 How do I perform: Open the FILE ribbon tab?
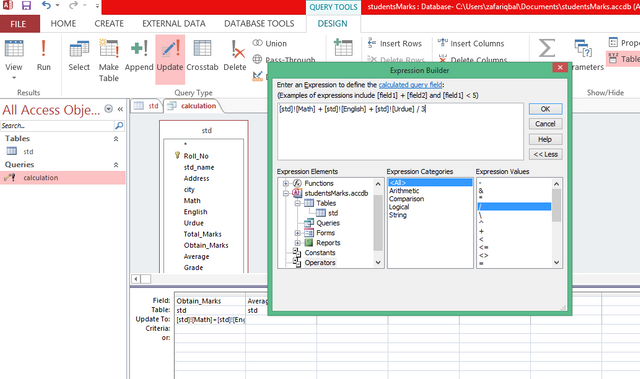coord(18,24)
